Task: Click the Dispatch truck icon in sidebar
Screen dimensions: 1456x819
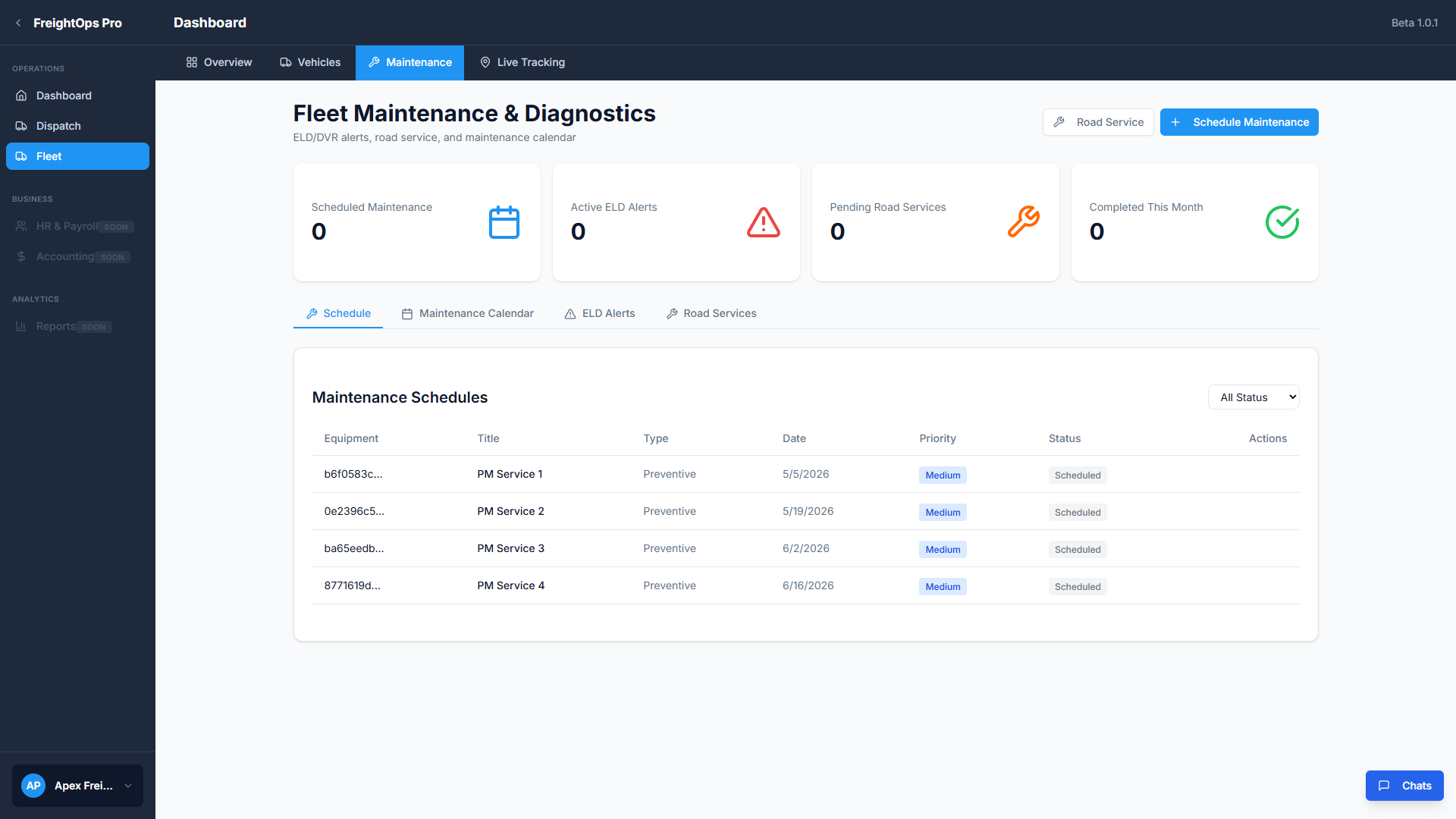Action: coord(21,126)
